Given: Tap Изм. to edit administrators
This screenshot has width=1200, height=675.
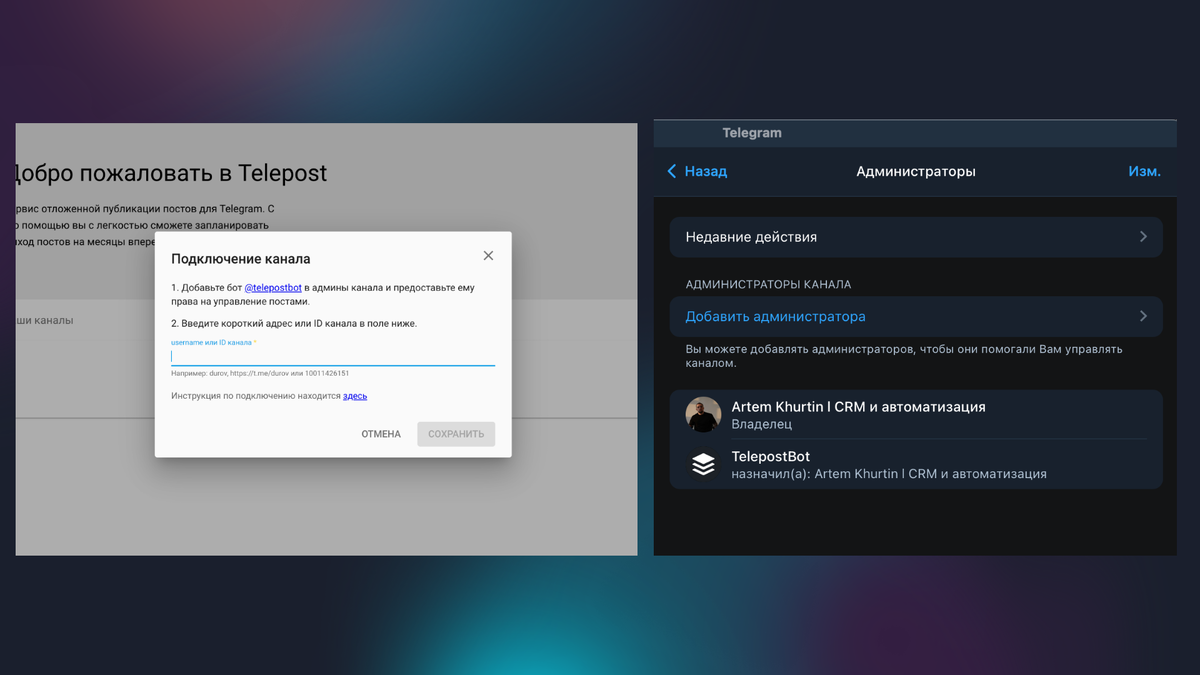Looking at the screenshot, I should click(1145, 171).
